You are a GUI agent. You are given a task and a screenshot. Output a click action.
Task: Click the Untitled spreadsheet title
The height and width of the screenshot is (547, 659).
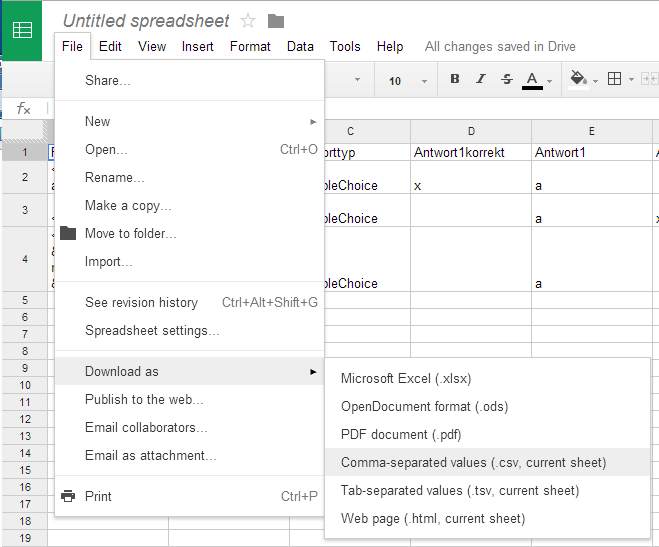point(146,21)
